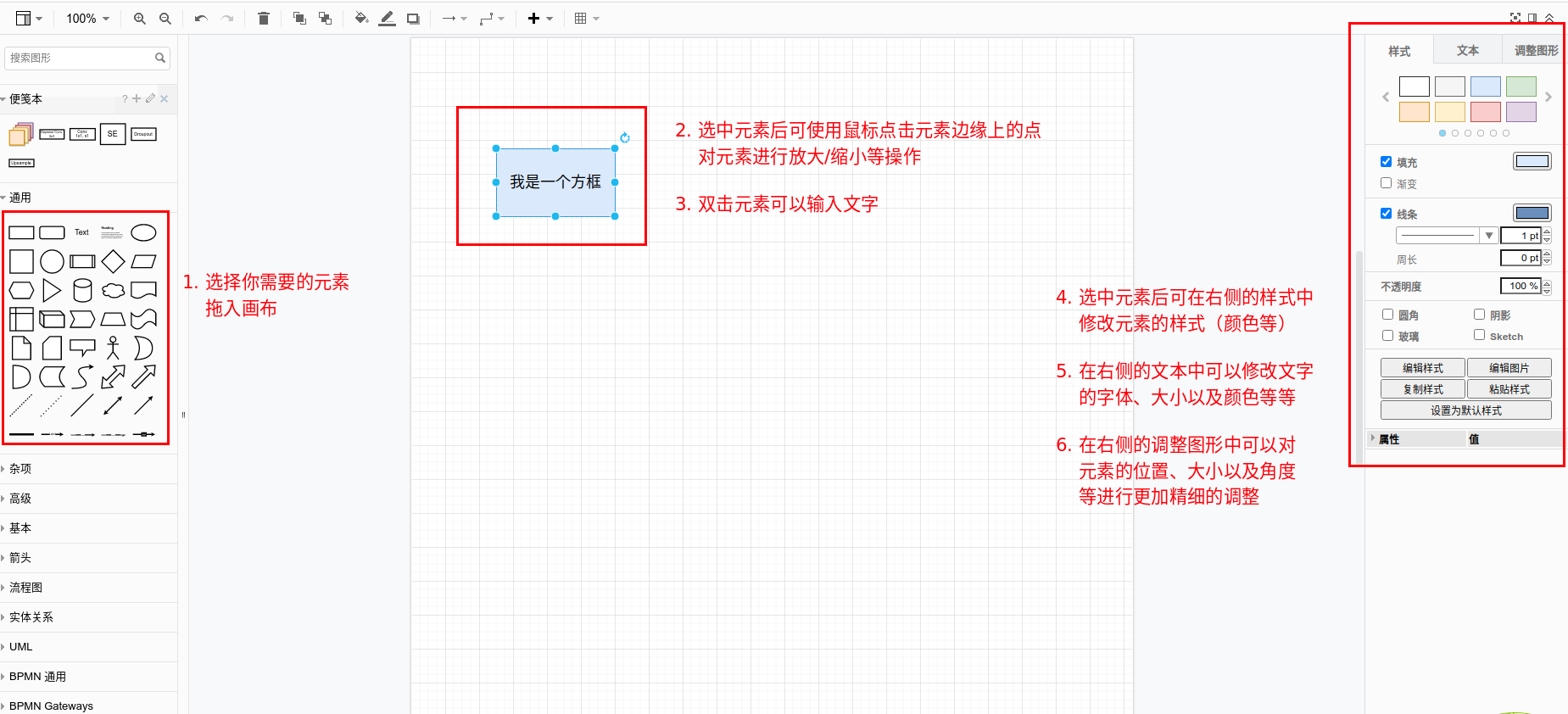Uncheck the 线条 line checkbox
Screen dimensions: 1568x714
1386,213
